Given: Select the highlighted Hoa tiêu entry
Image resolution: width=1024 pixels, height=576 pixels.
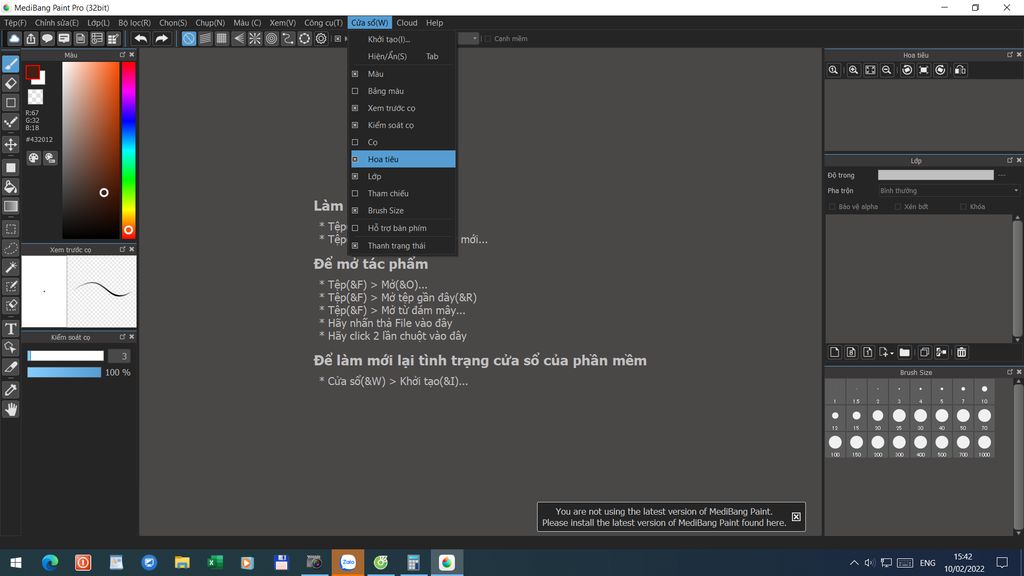Looking at the screenshot, I should coord(403,159).
